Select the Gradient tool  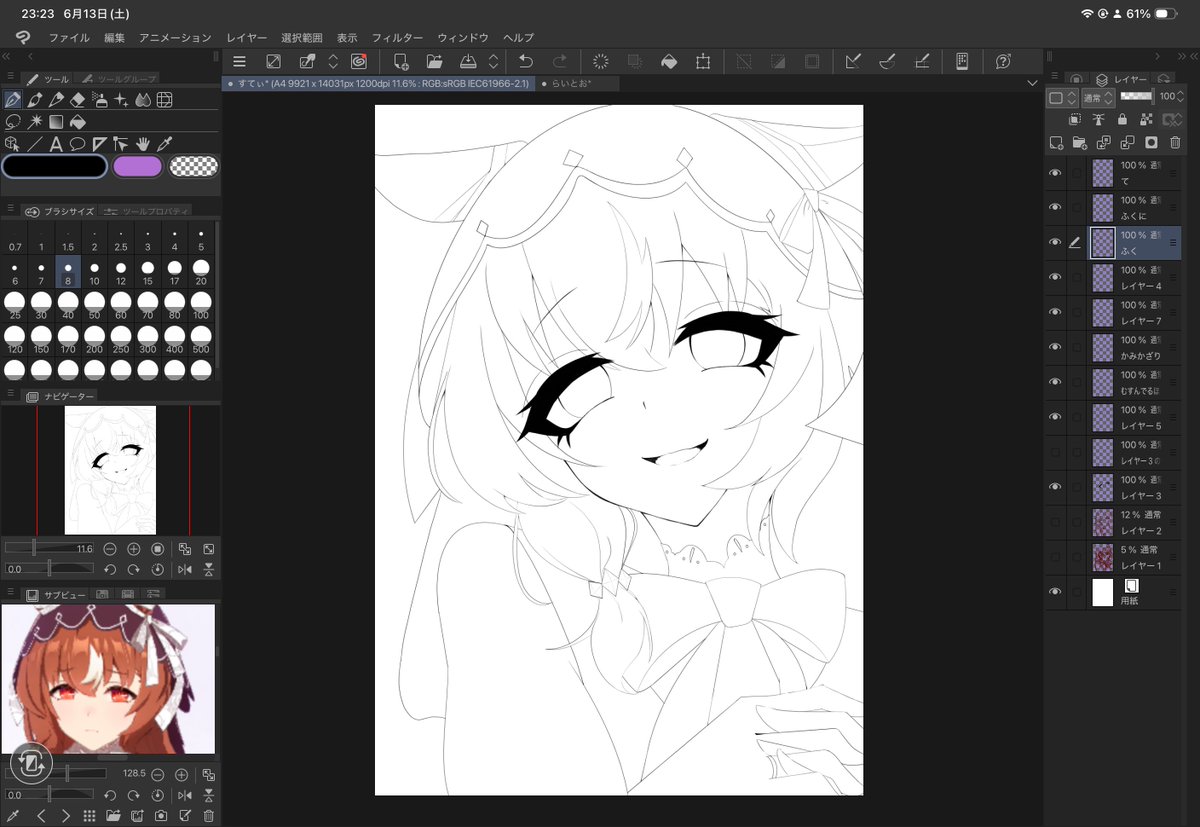(56, 121)
